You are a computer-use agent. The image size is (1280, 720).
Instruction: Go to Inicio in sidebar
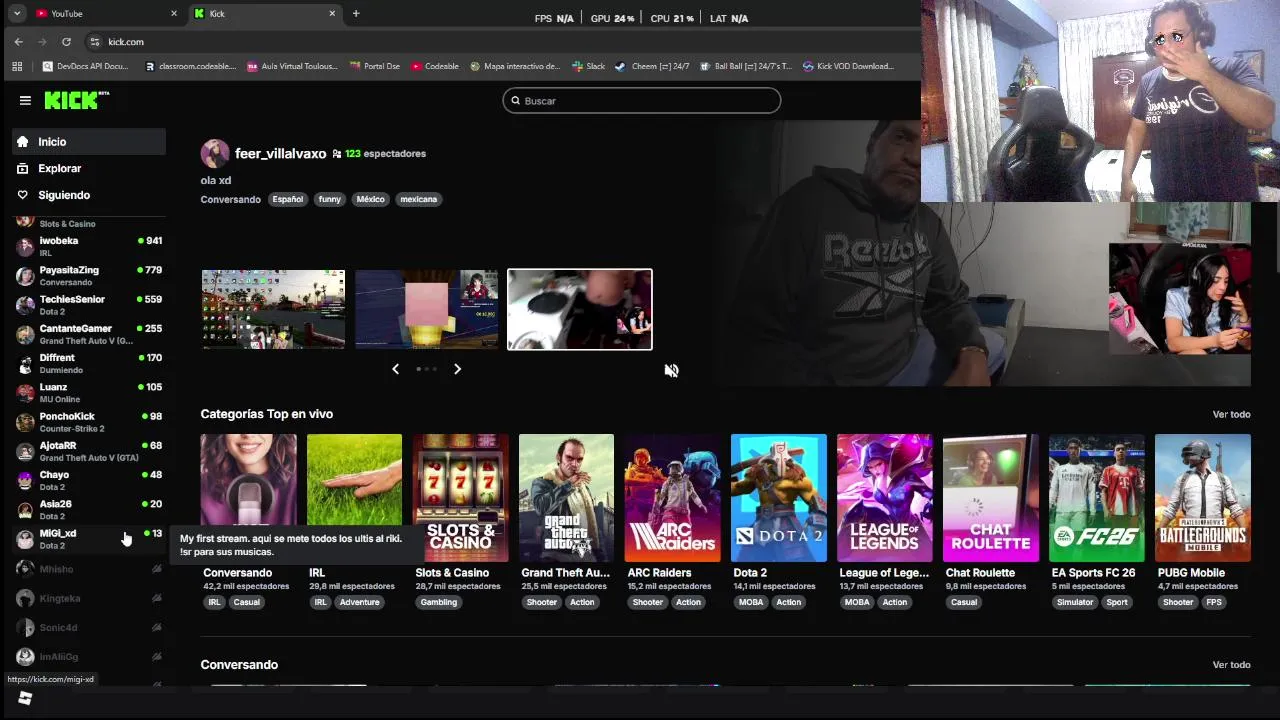[88, 142]
